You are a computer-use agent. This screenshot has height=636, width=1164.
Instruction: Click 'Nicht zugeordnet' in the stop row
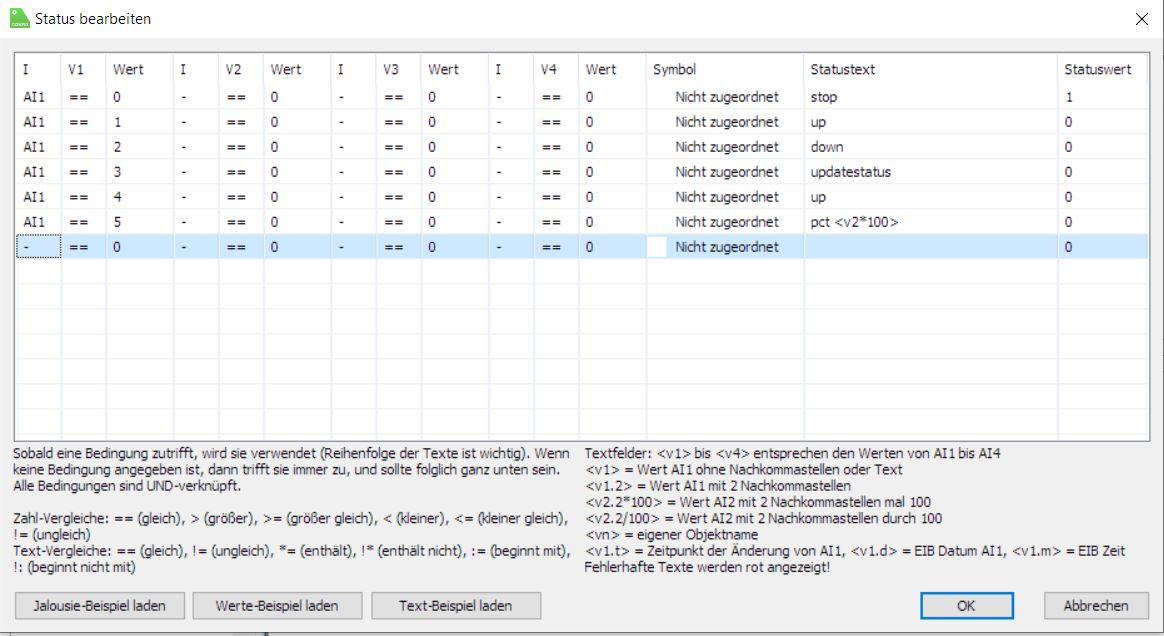pyautogui.click(x=727, y=97)
